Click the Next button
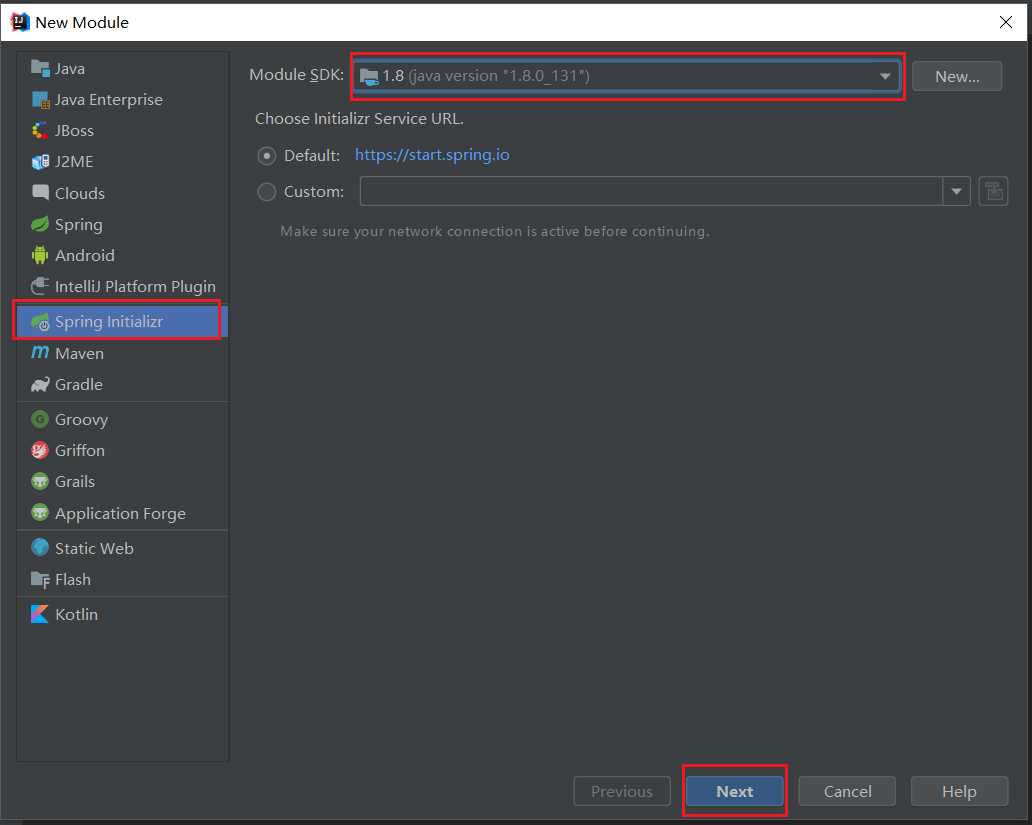Image resolution: width=1032 pixels, height=825 pixels. click(734, 791)
